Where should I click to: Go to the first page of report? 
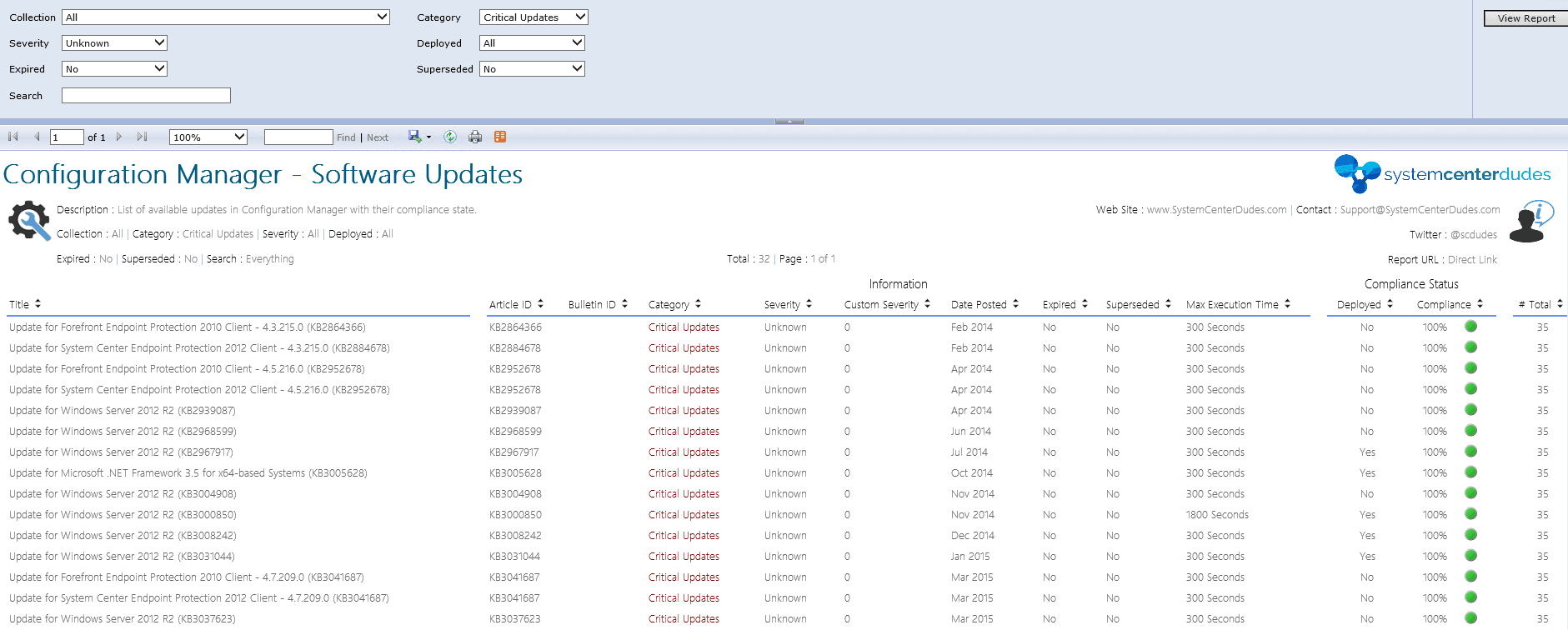13,137
